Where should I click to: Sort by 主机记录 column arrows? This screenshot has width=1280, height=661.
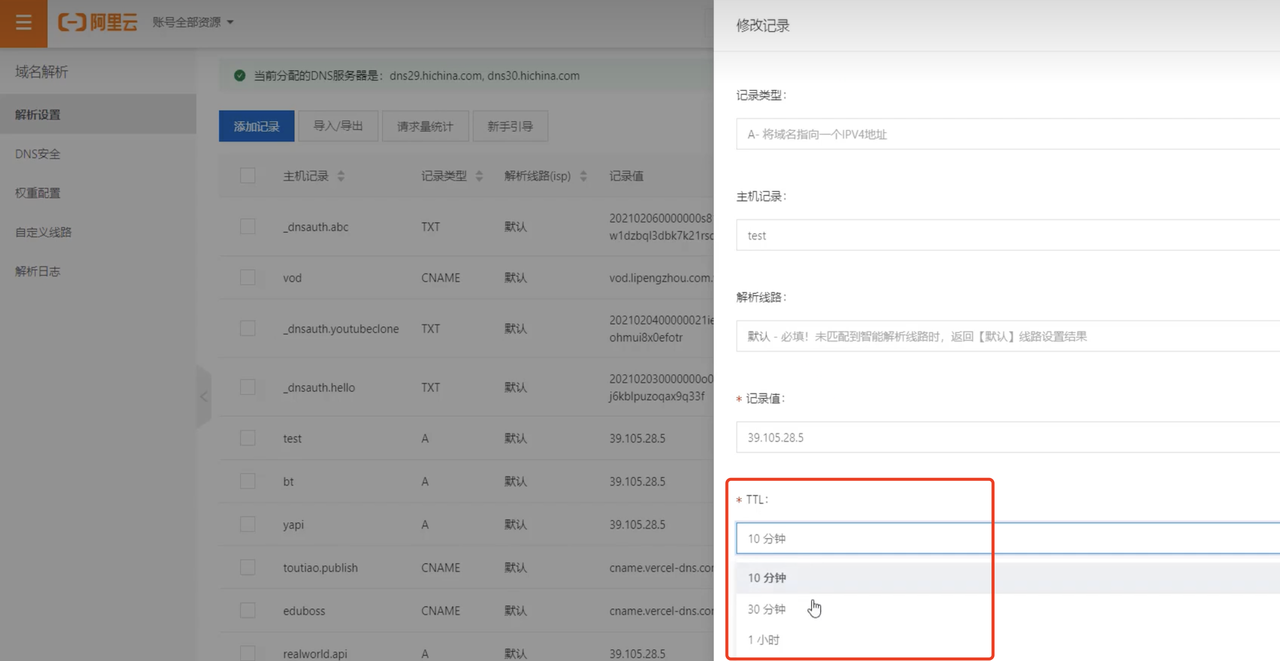340,176
